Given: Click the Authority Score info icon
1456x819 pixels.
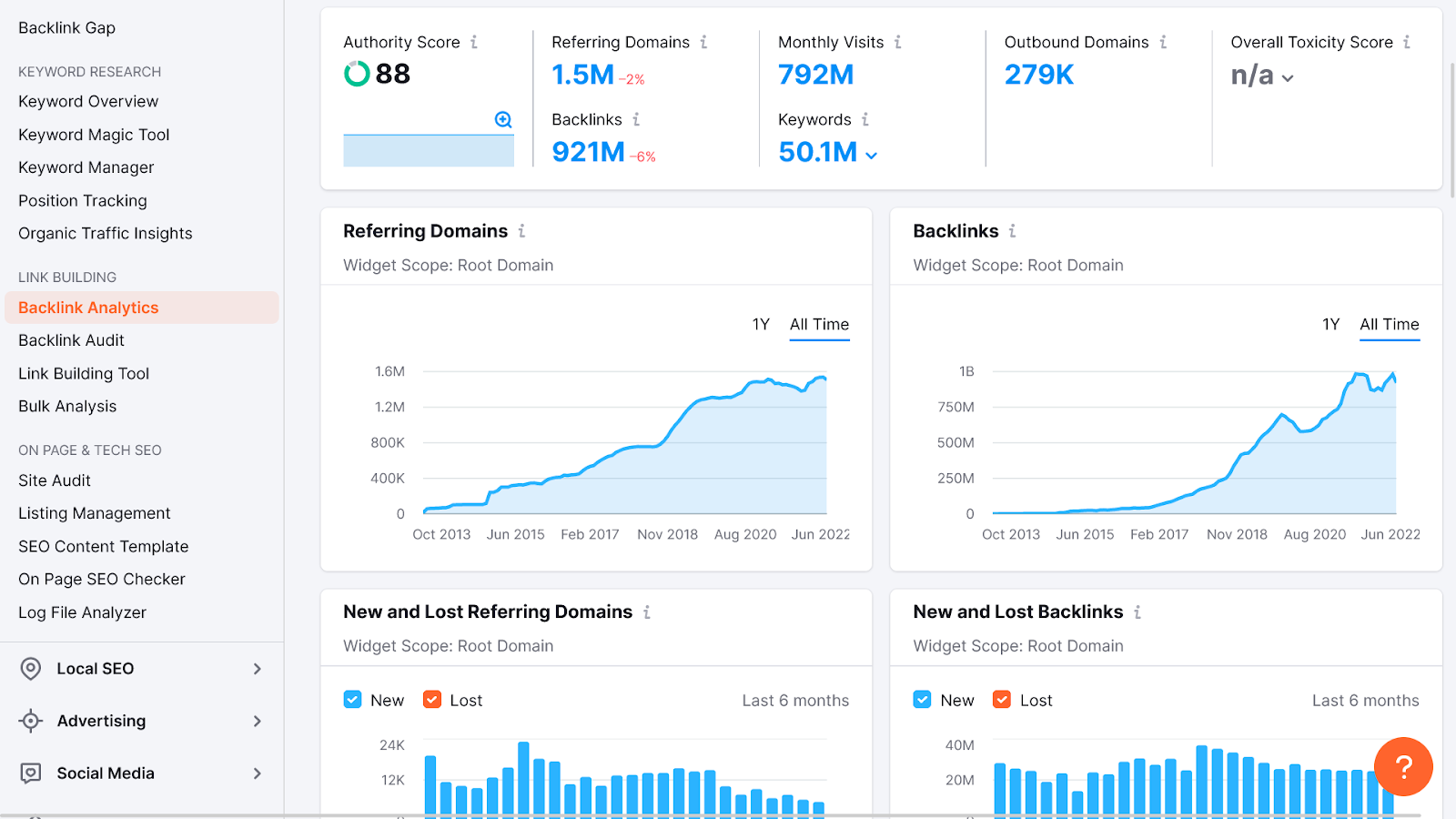Looking at the screenshot, I should [473, 42].
